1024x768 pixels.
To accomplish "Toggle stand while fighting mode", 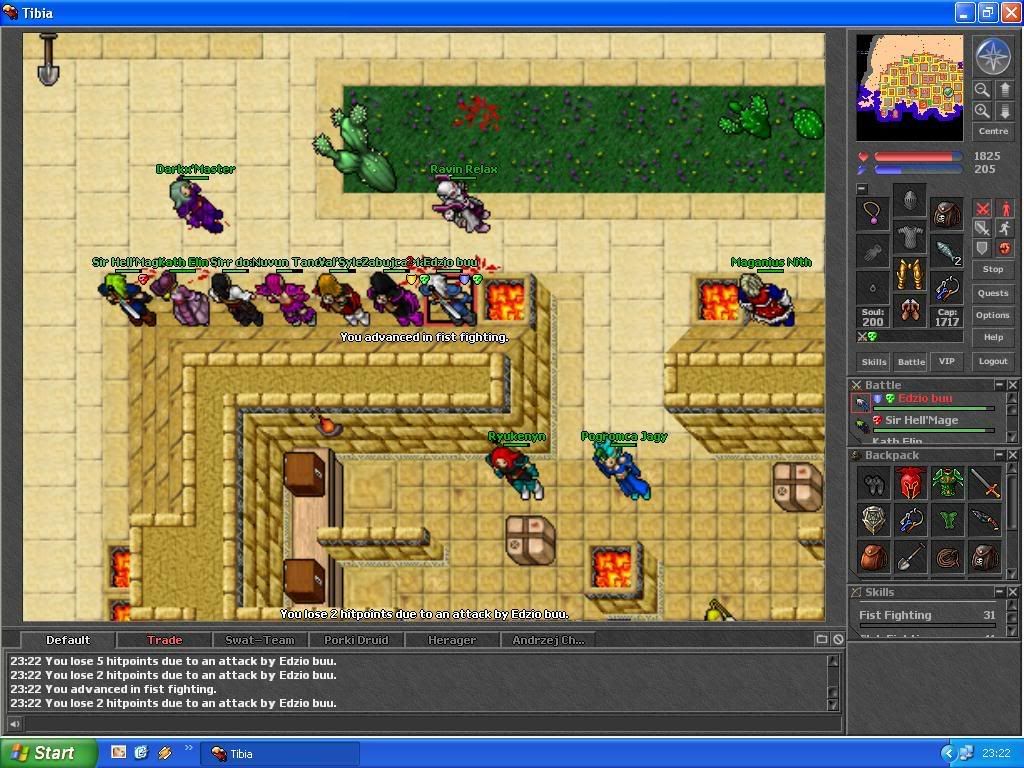I will click(1004, 209).
